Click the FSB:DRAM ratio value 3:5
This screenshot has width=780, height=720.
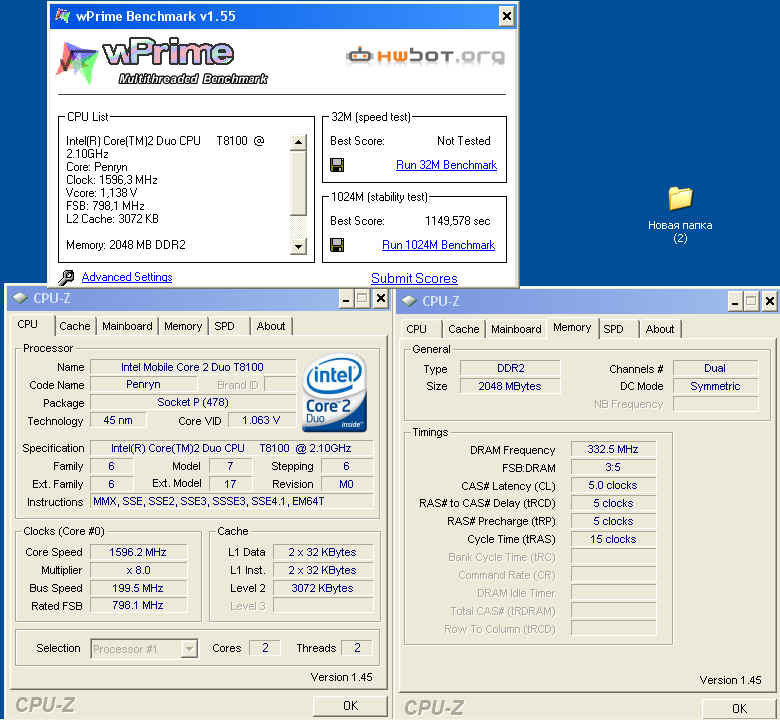pos(613,467)
